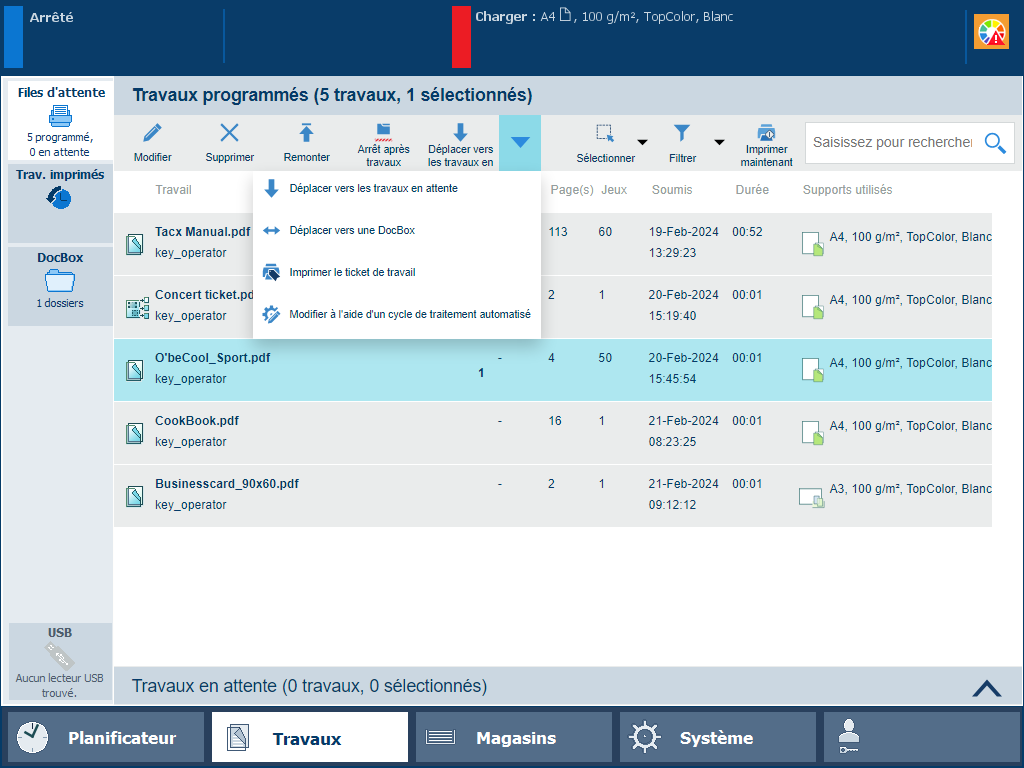Expand the Travaux en attente panel

click(x=985, y=687)
